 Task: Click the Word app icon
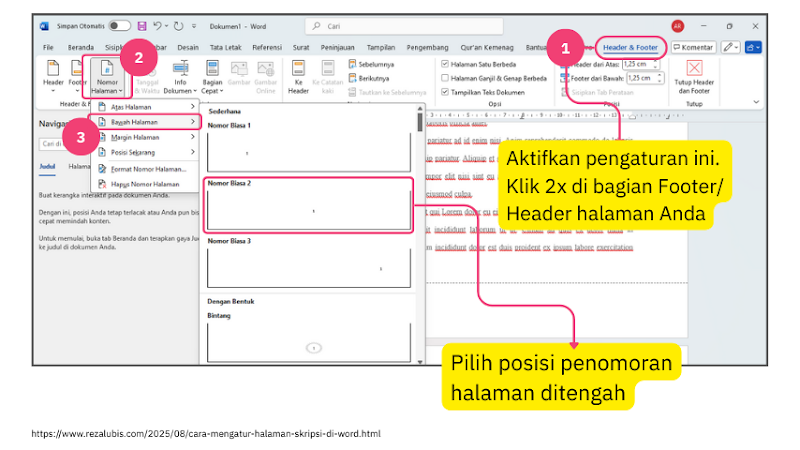click(44, 26)
